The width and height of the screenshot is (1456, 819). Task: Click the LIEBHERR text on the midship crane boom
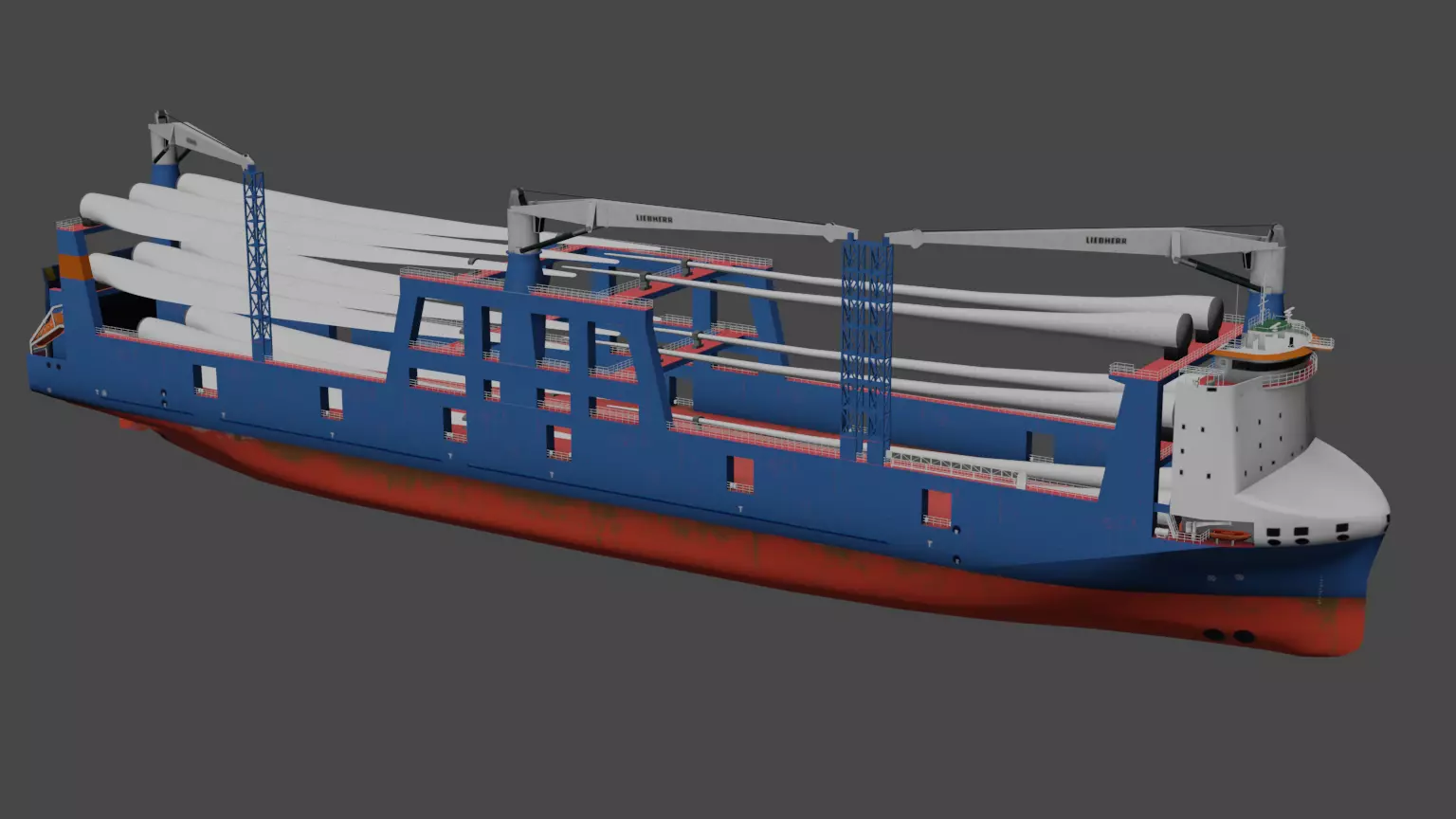(x=654, y=218)
